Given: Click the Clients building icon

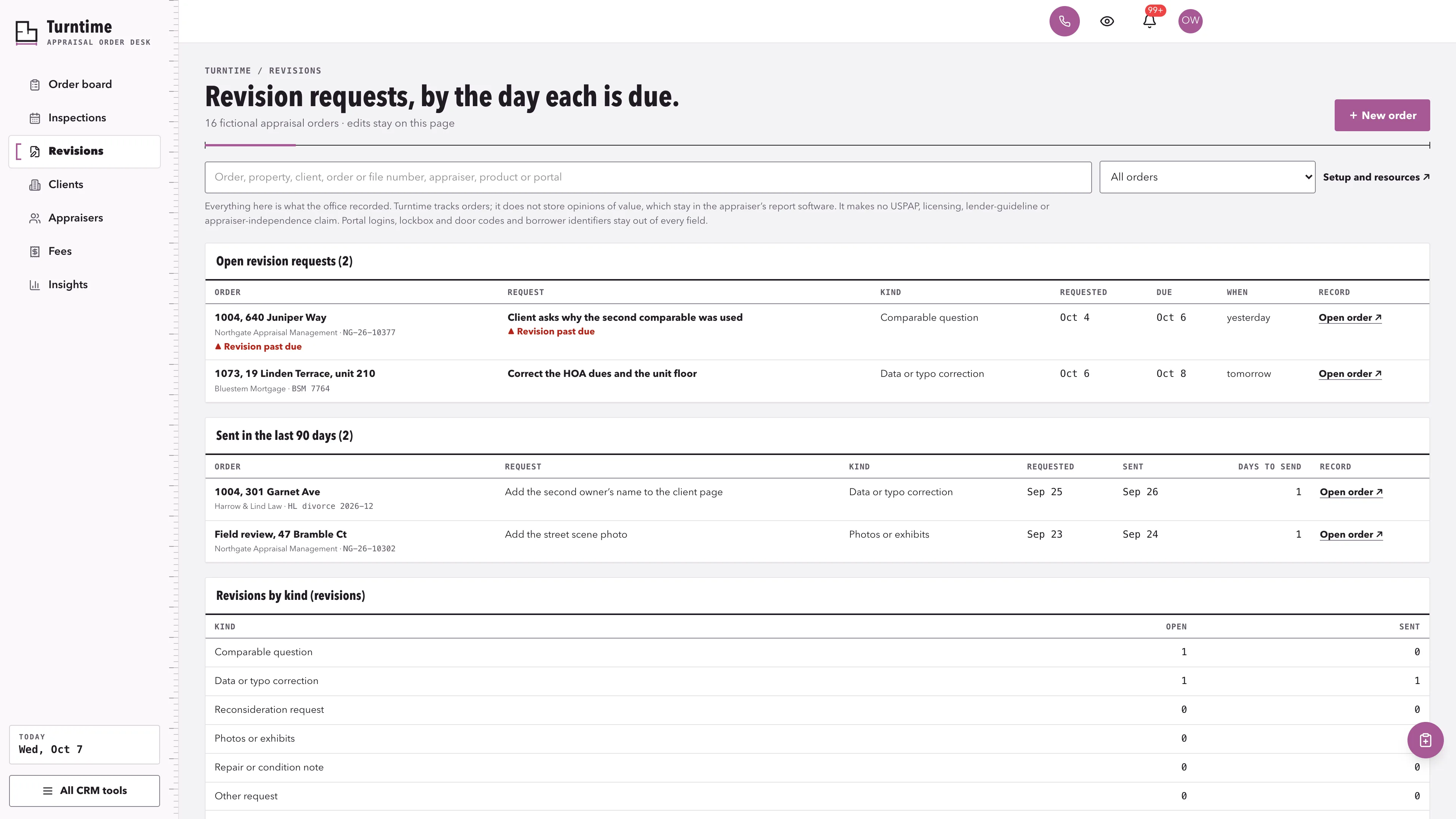Looking at the screenshot, I should click(35, 185).
